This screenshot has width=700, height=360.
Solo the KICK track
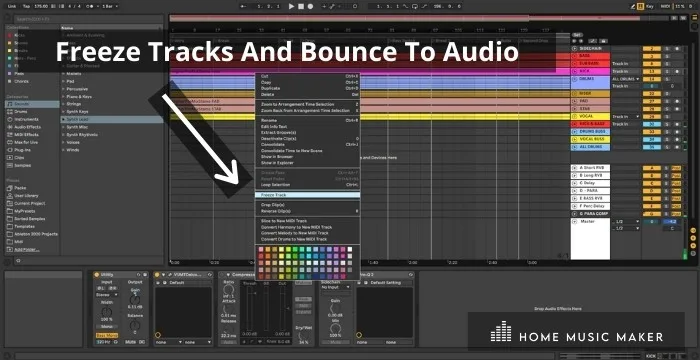click(667, 71)
